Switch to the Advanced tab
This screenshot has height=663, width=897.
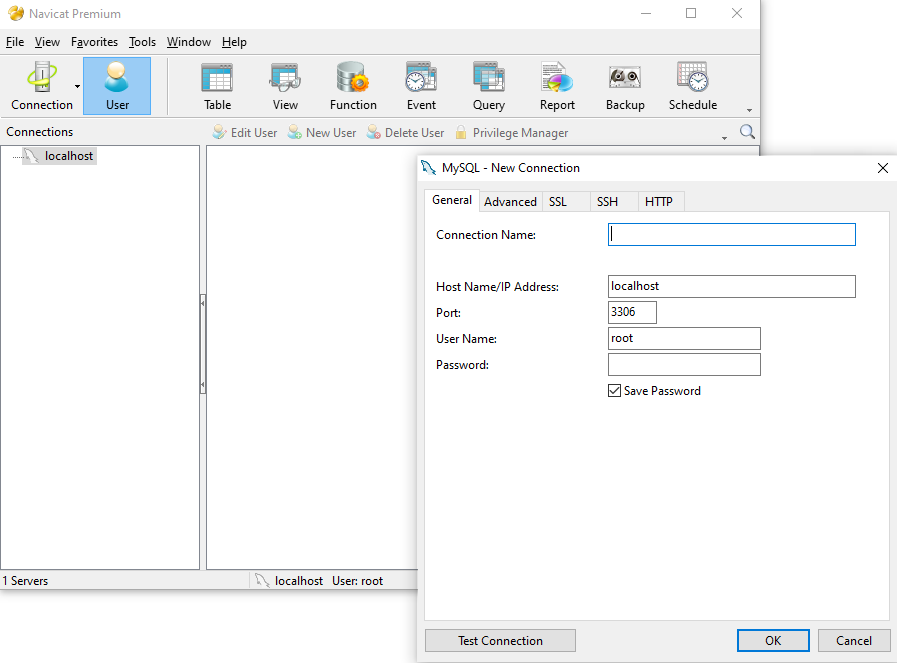[510, 201]
